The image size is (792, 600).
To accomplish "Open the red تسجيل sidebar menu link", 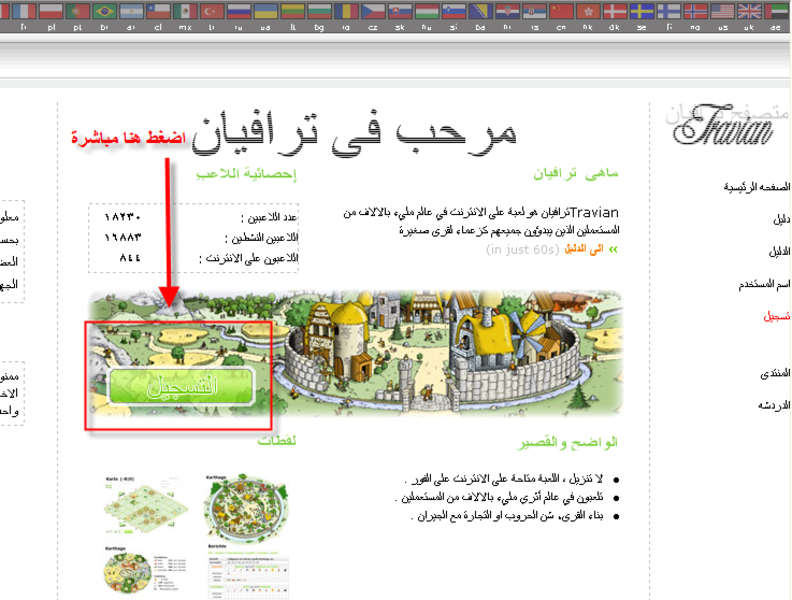I will pos(777,315).
